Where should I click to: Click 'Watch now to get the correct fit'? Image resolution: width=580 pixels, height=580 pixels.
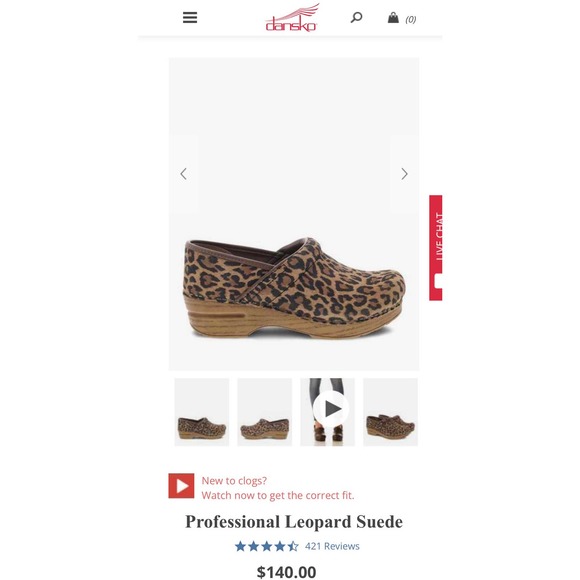pyautogui.click(x=278, y=495)
